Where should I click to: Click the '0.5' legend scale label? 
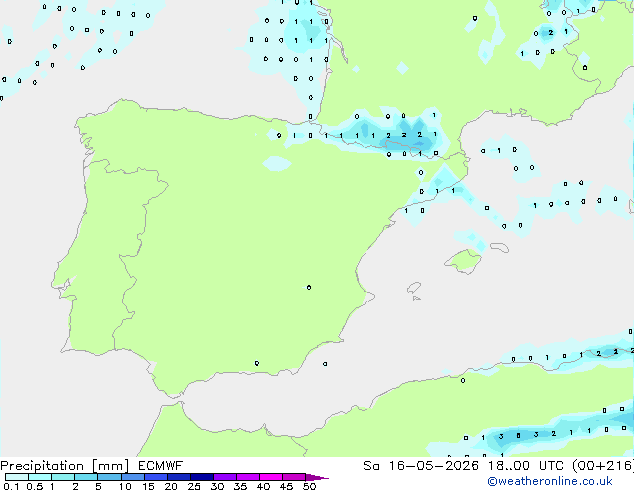[x=35, y=486]
